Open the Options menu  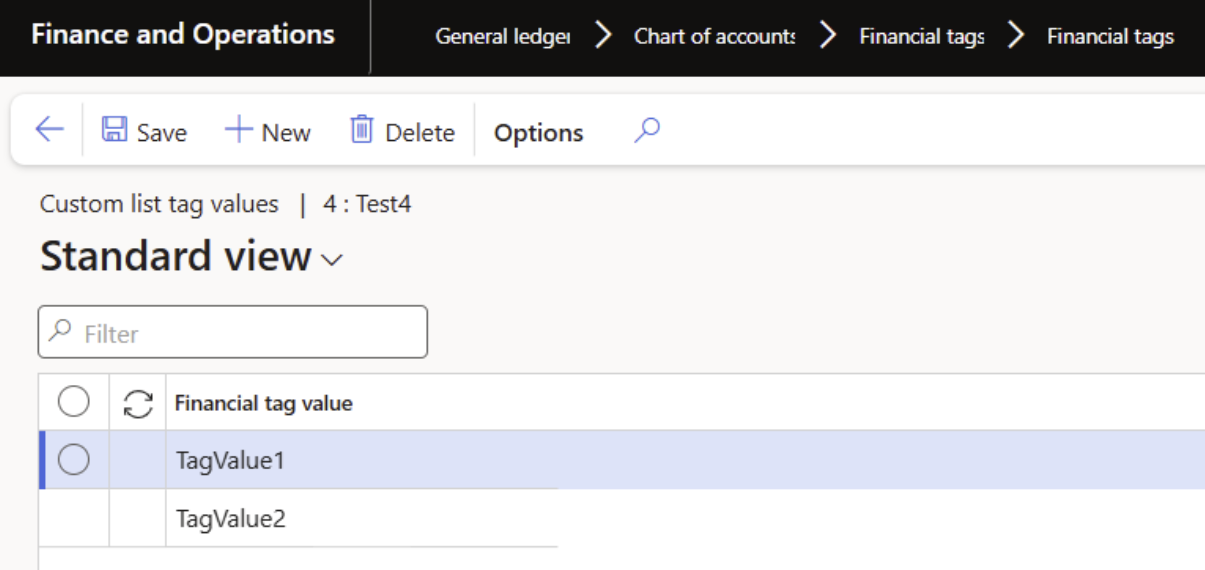(x=538, y=133)
